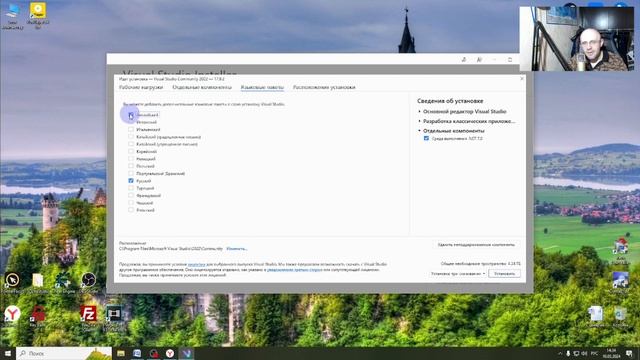Enable the Корейский language checkbox
Viewport: 640px width, 360px height.
[131, 151]
